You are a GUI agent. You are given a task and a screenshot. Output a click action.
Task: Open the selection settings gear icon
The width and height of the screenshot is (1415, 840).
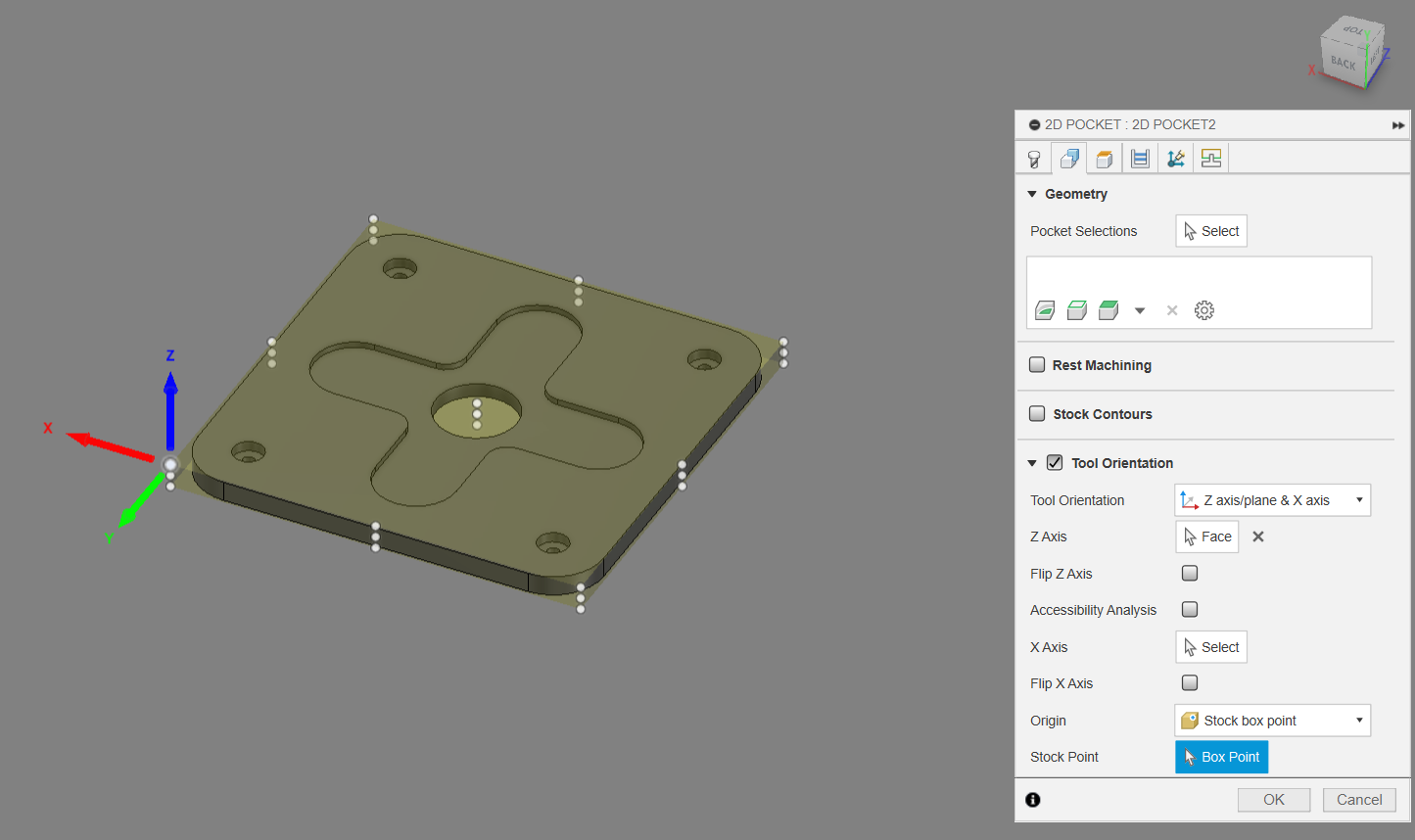pyautogui.click(x=1204, y=310)
